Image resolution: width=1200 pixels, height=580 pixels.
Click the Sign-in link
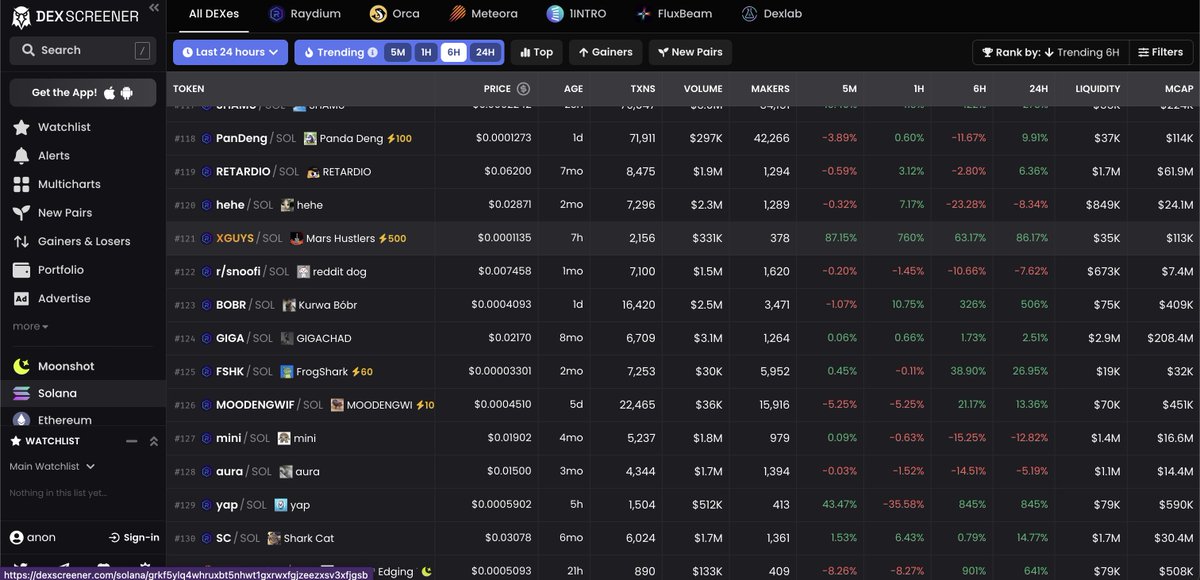point(134,538)
